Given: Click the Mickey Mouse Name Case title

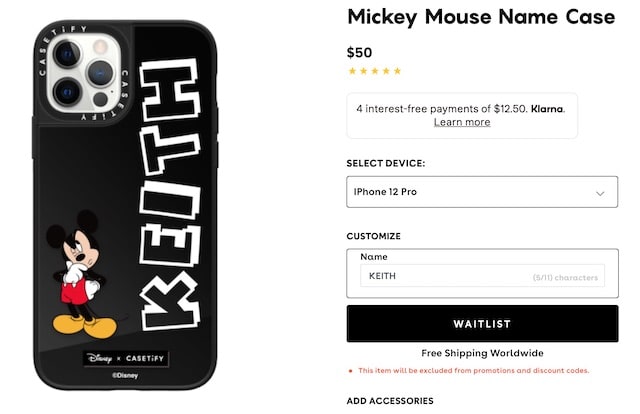Looking at the screenshot, I should 481,18.
